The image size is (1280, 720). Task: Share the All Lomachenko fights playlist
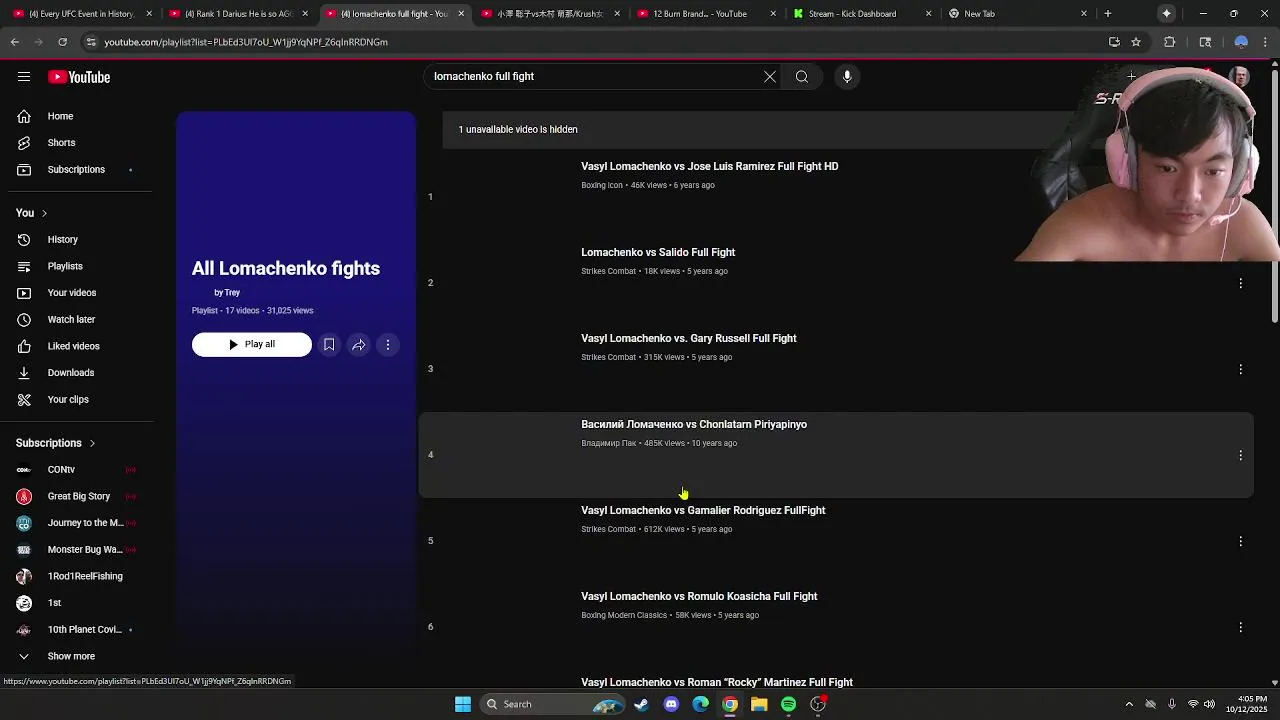tap(358, 344)
